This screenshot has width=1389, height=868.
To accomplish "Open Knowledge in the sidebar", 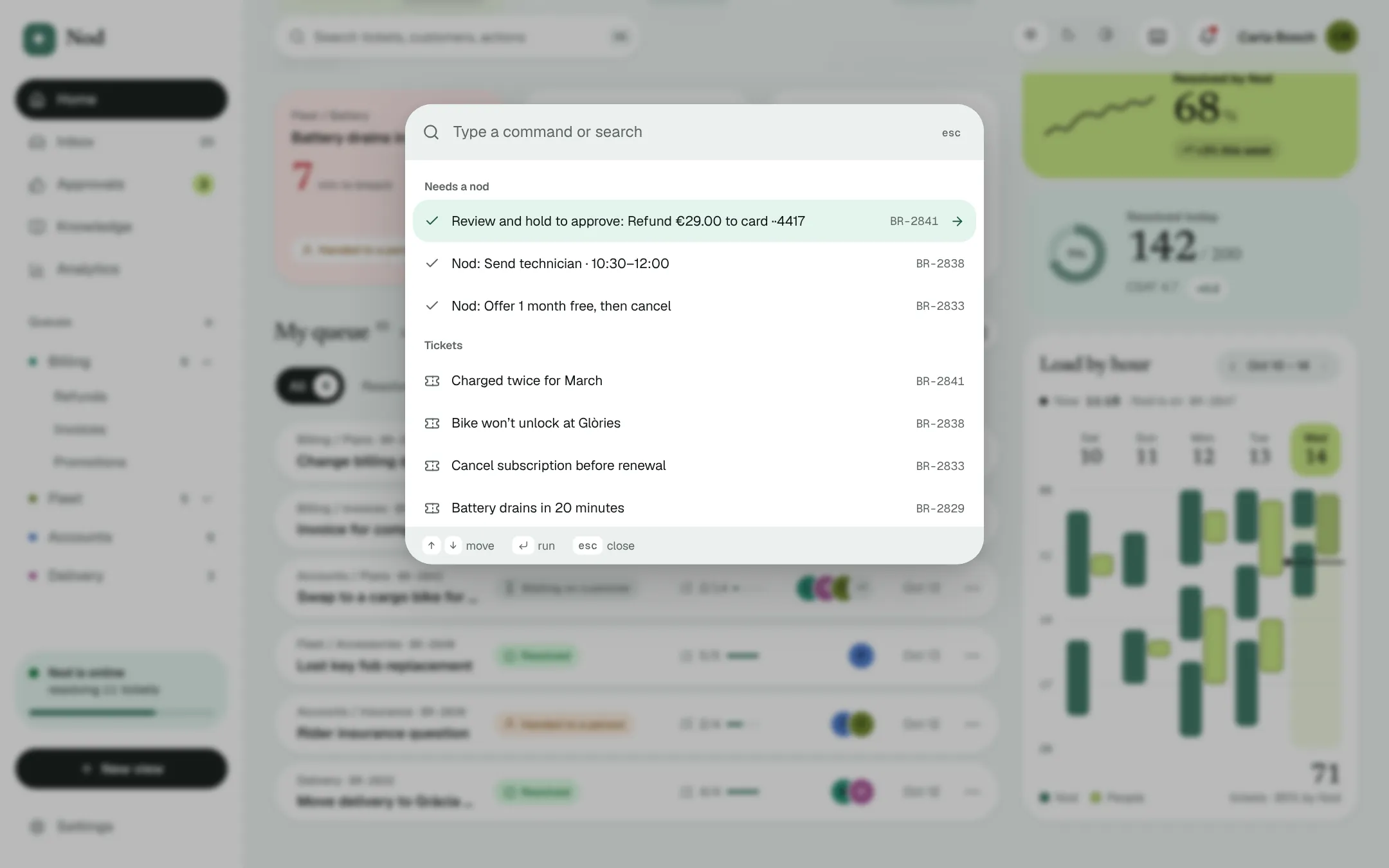I will (122, 227).
